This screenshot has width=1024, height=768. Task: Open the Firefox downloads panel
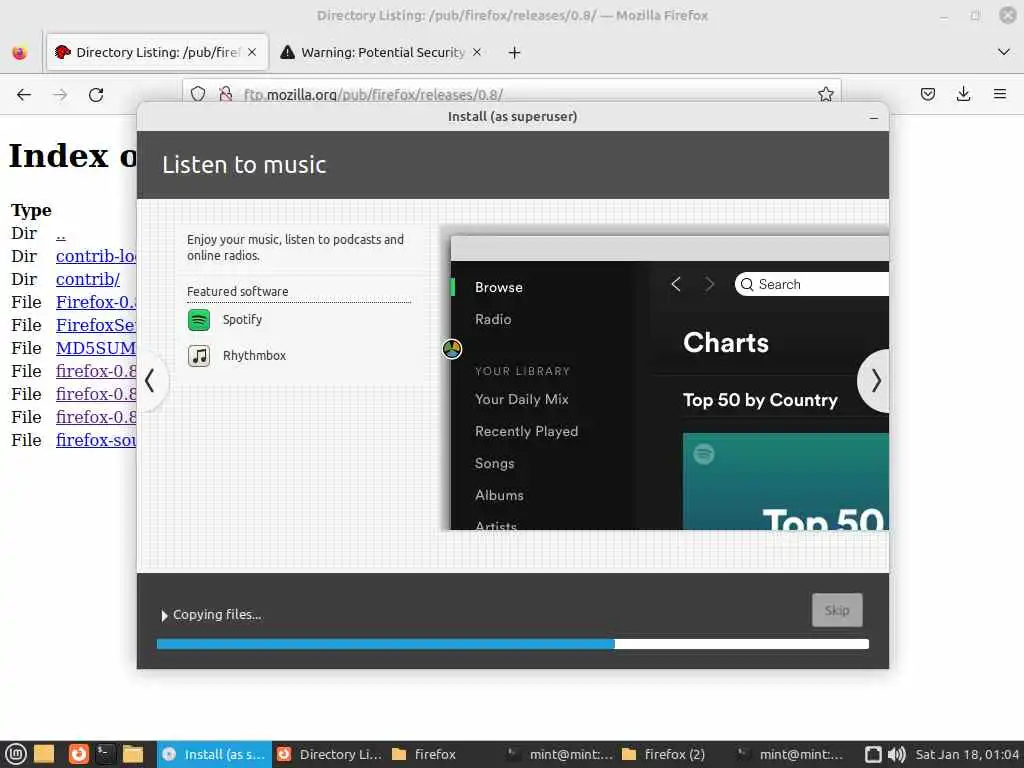tap(963, 94)
